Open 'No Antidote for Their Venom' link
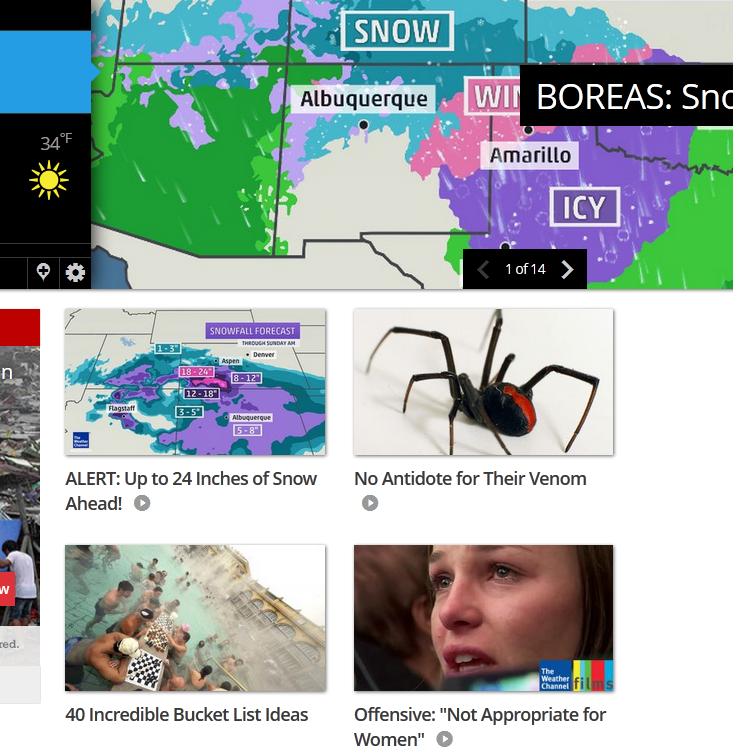The width and height of the screenshot is (733, 747). tap(470, 479)
